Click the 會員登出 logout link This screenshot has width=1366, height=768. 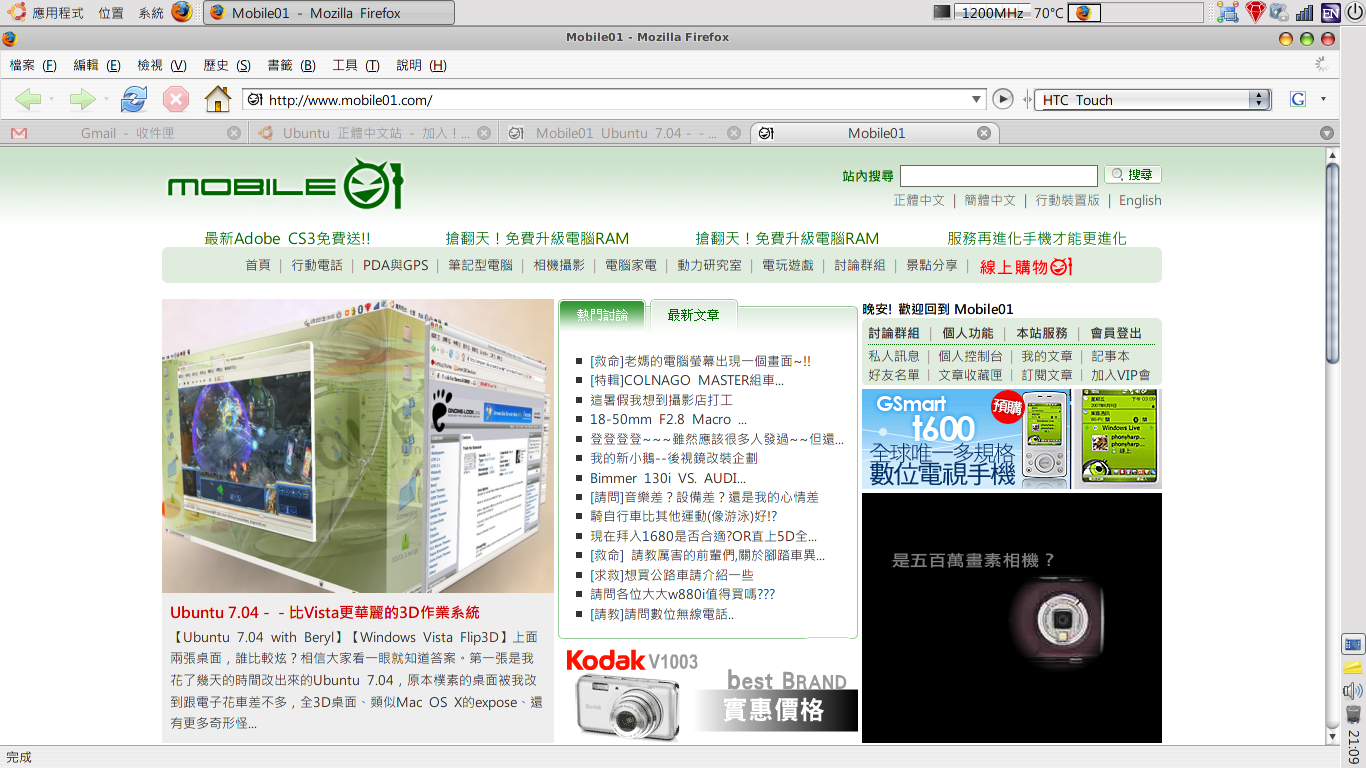pos(1116,333)
